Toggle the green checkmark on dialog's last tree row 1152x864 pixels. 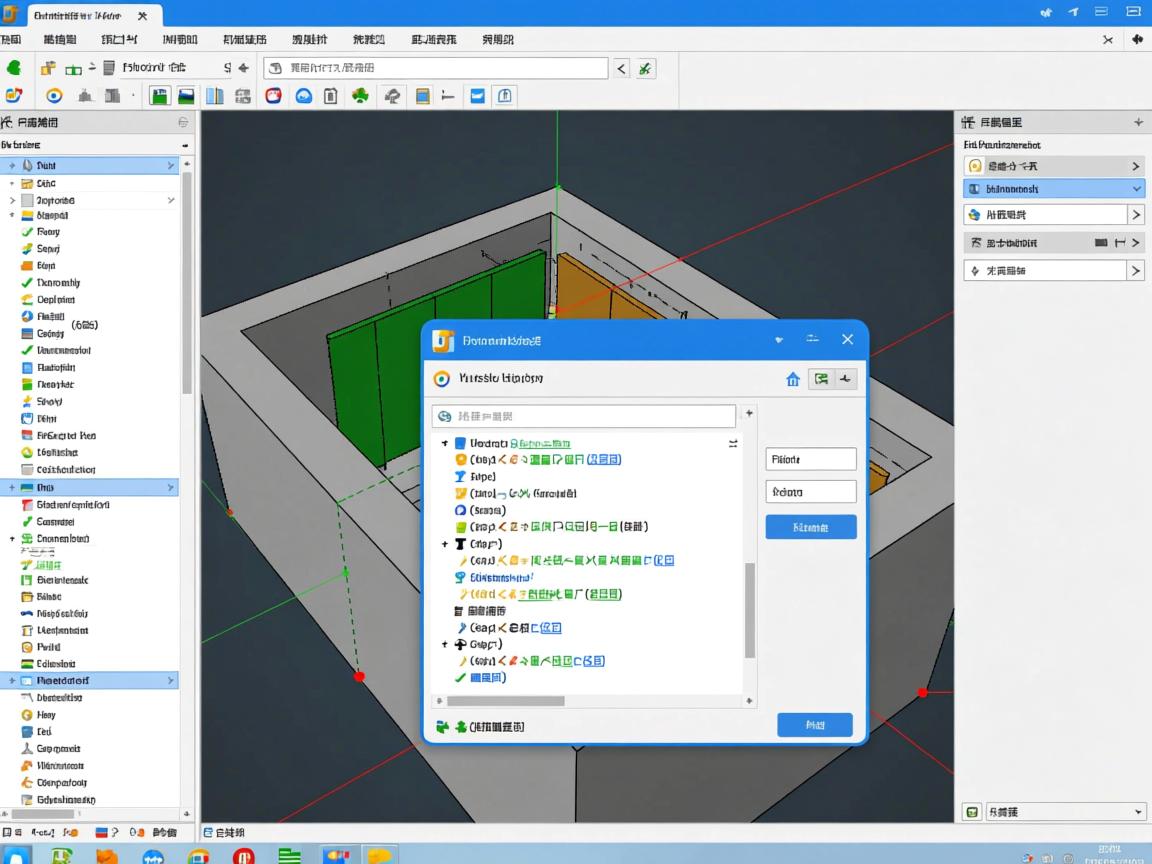(461, 678)
